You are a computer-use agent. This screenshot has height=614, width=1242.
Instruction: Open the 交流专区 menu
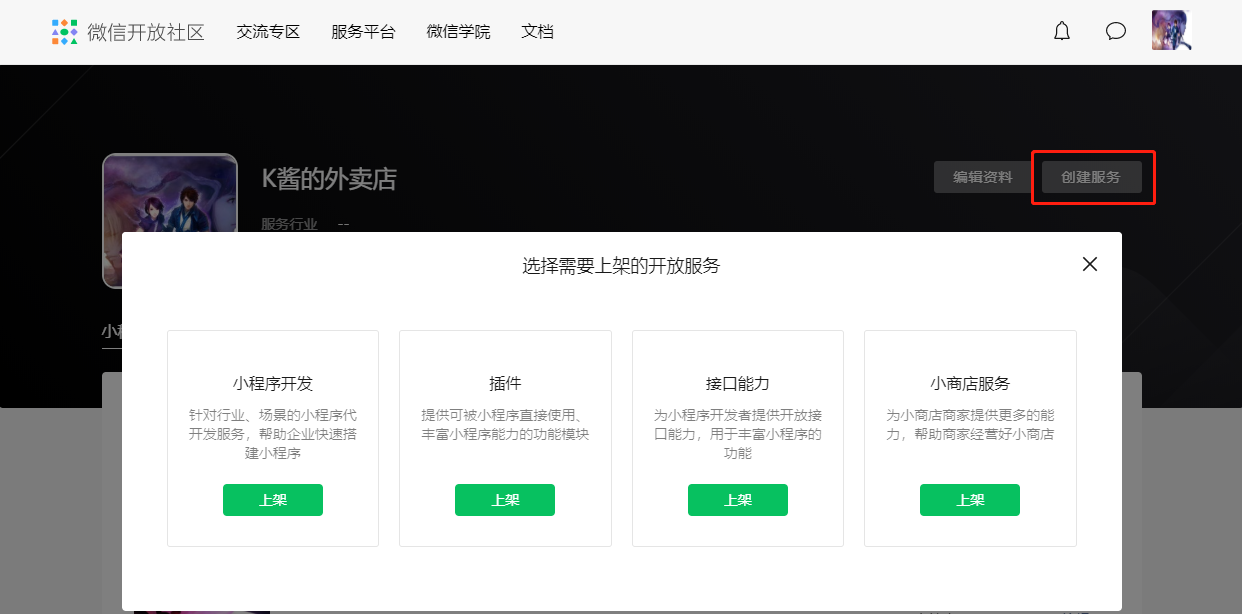coord(268,32)
